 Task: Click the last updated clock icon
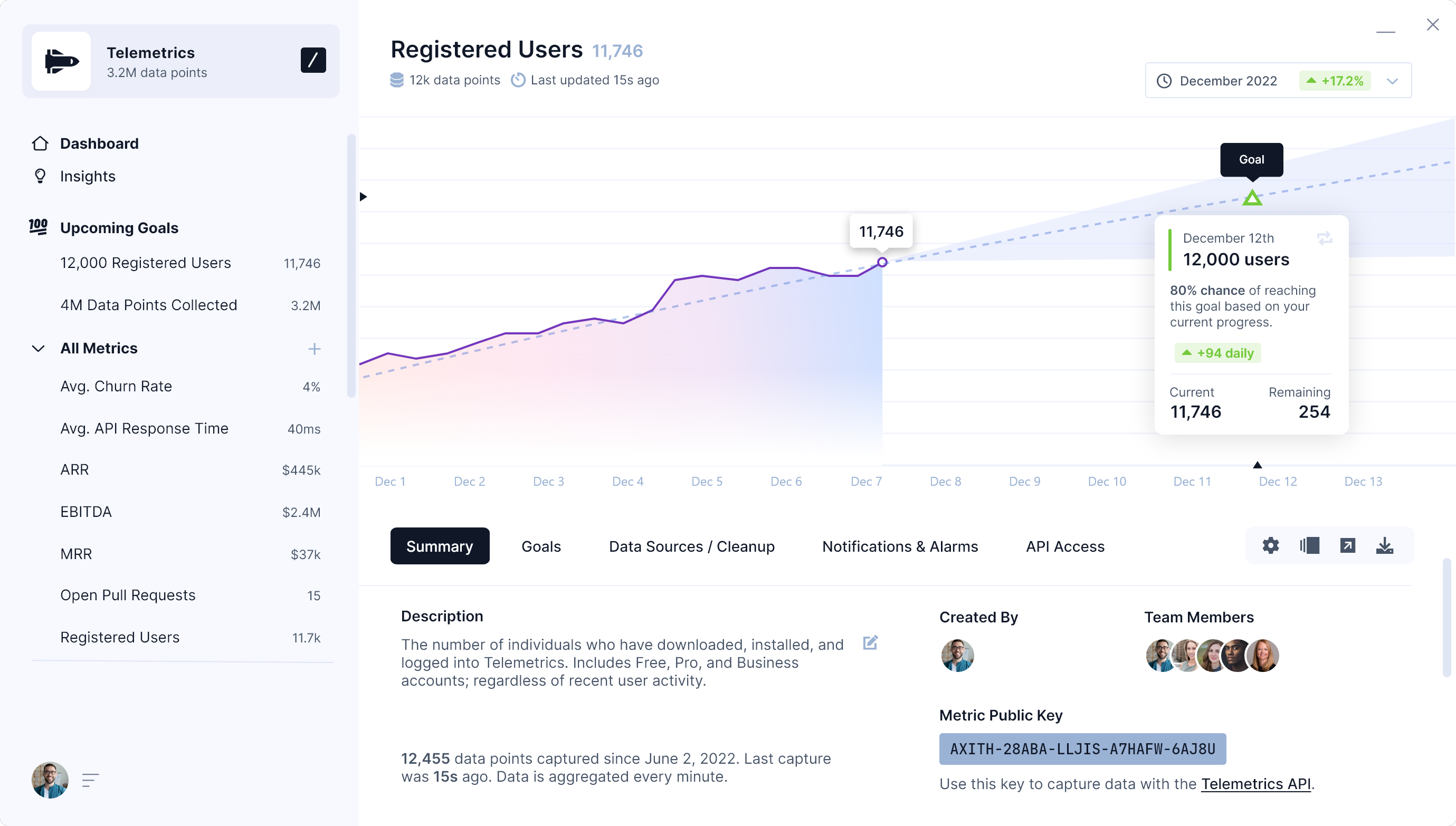click(518, 80)
